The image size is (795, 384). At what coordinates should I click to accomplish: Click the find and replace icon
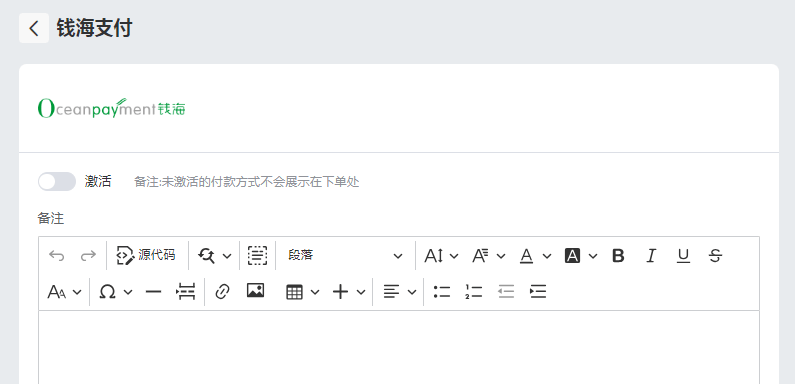click(206, 255)
